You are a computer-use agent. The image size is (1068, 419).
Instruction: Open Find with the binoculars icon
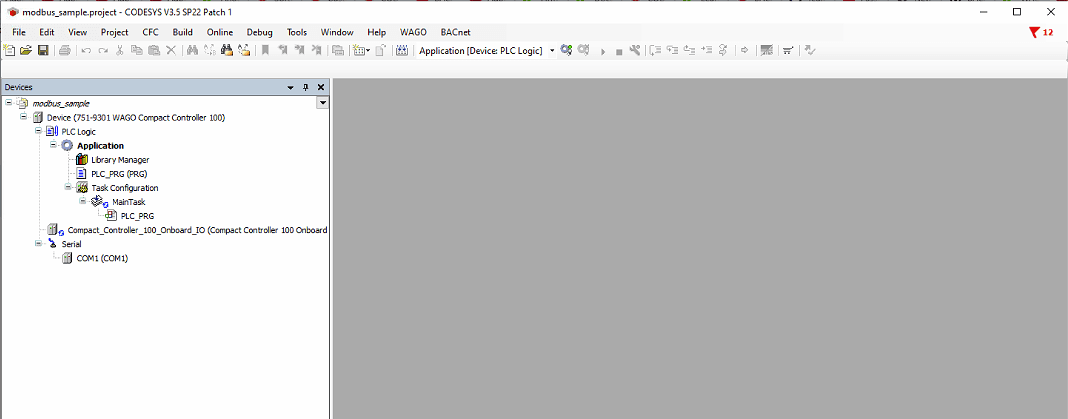point(192,50)
